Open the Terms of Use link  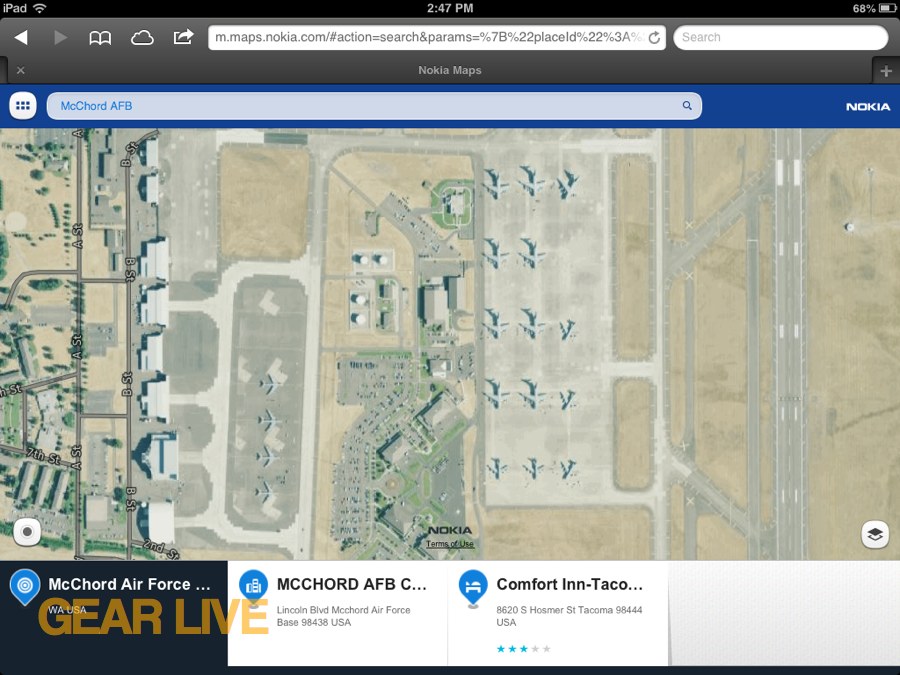(x=449, y=544)
